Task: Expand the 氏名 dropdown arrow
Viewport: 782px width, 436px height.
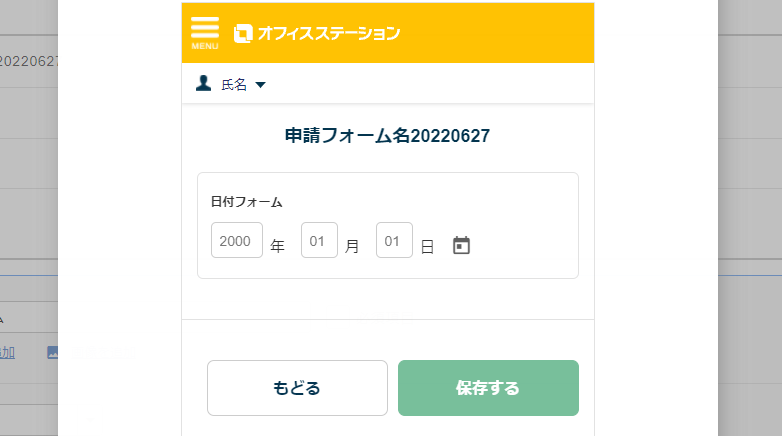Action: (x=260, y=85)
